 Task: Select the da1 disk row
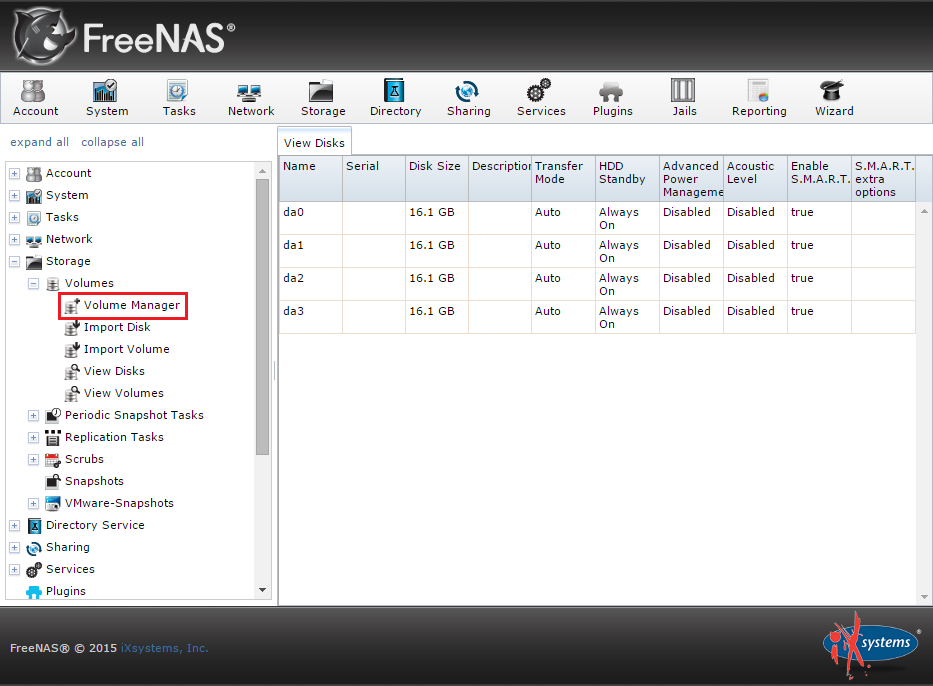[x=597, y=251]
